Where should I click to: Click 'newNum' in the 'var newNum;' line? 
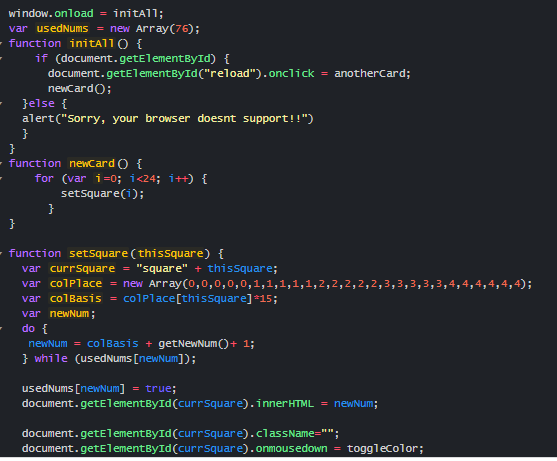coord(69,314)
